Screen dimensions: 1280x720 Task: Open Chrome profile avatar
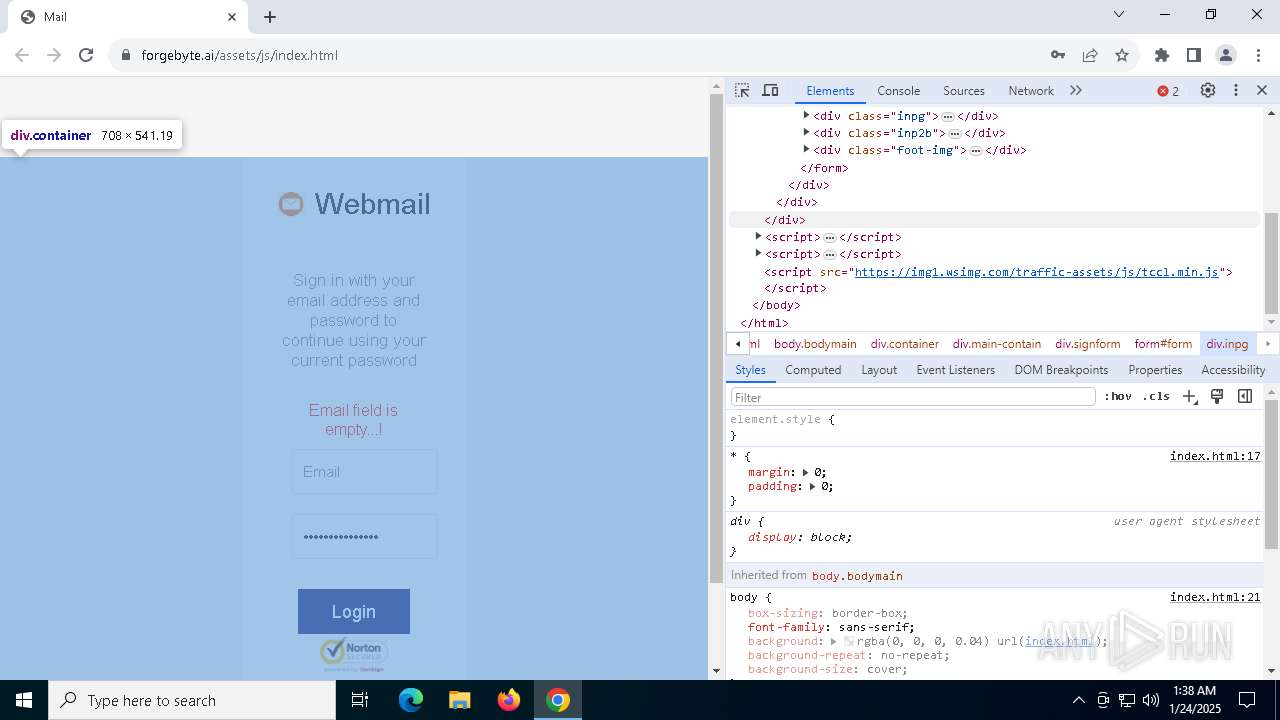[x=1226, y=55]
